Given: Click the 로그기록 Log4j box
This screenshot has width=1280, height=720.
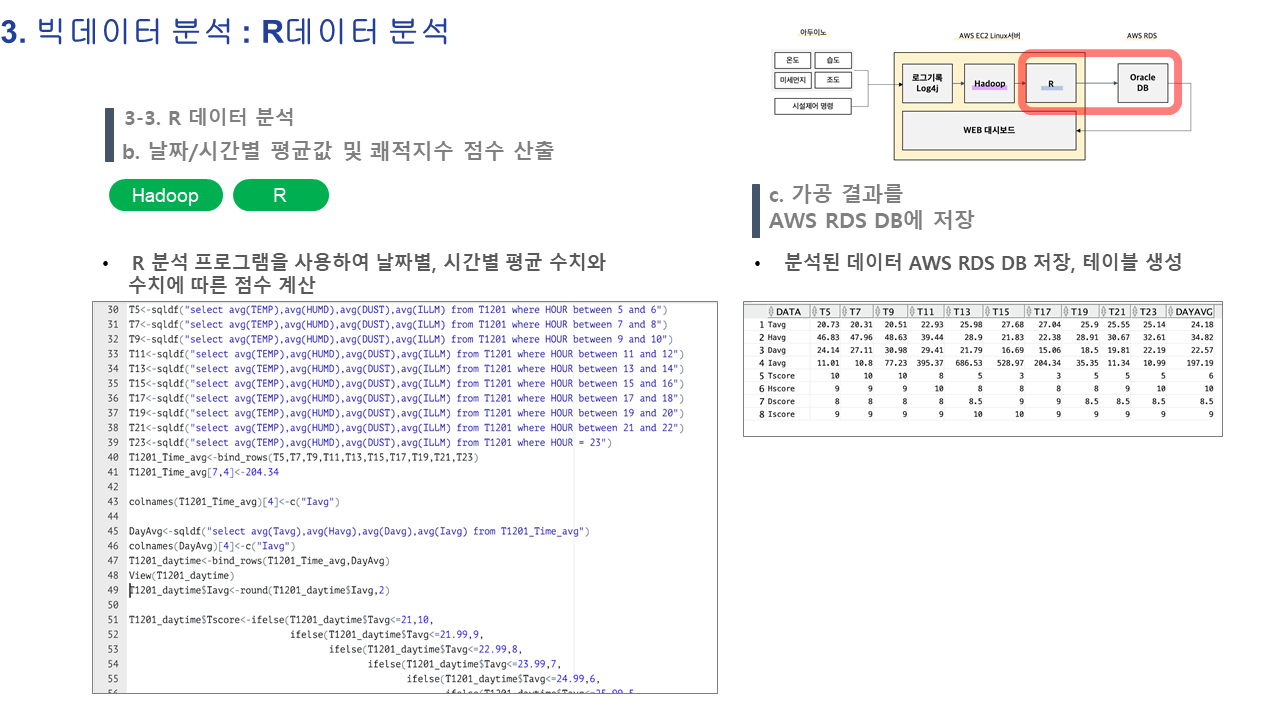Looking at the screenshot, I should [925, 83].
